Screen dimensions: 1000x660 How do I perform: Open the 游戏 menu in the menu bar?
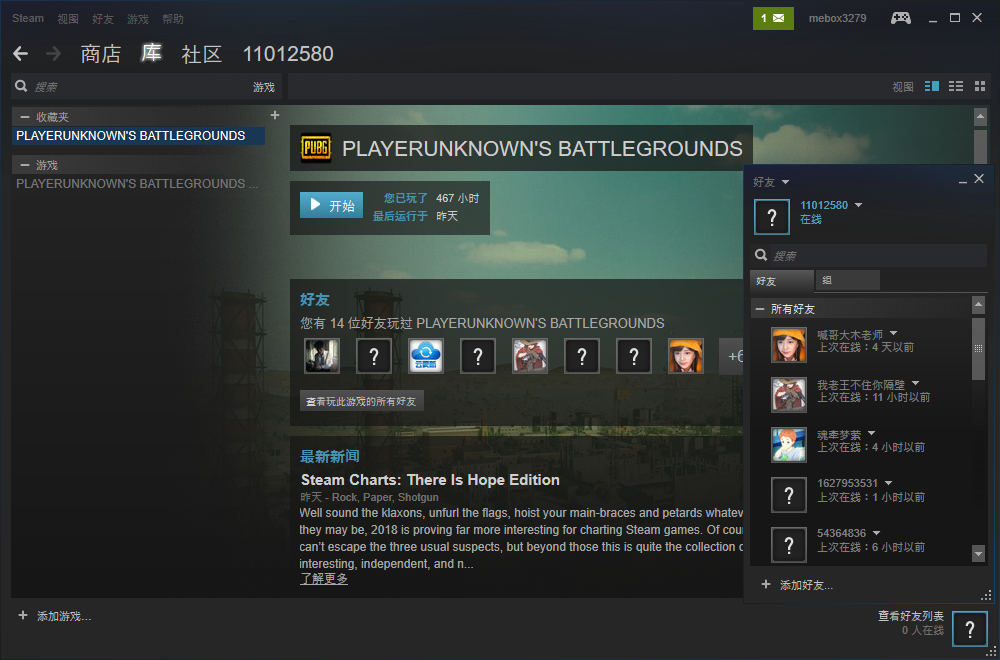pos(138,19)
